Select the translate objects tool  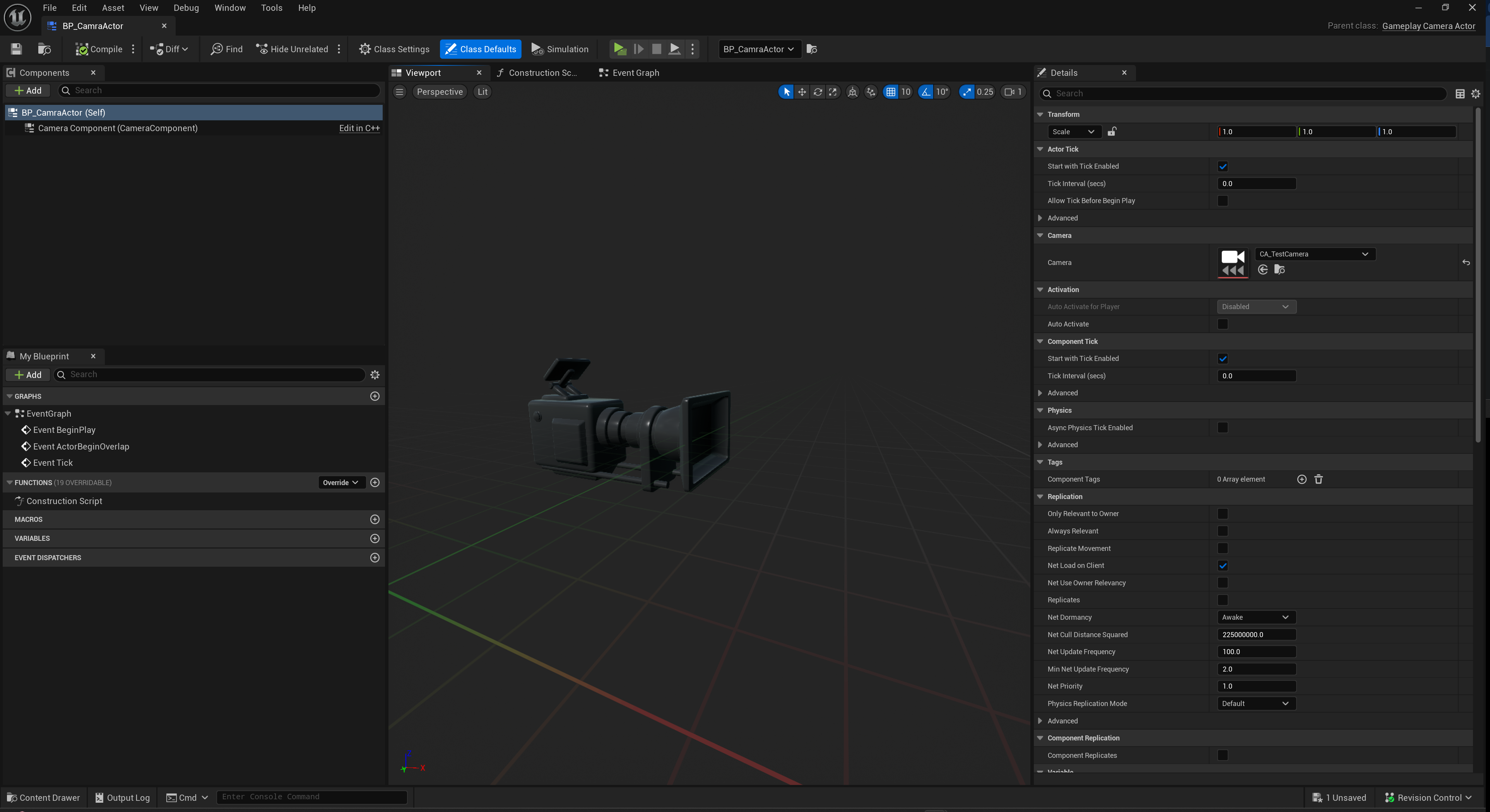coord(802,92)
